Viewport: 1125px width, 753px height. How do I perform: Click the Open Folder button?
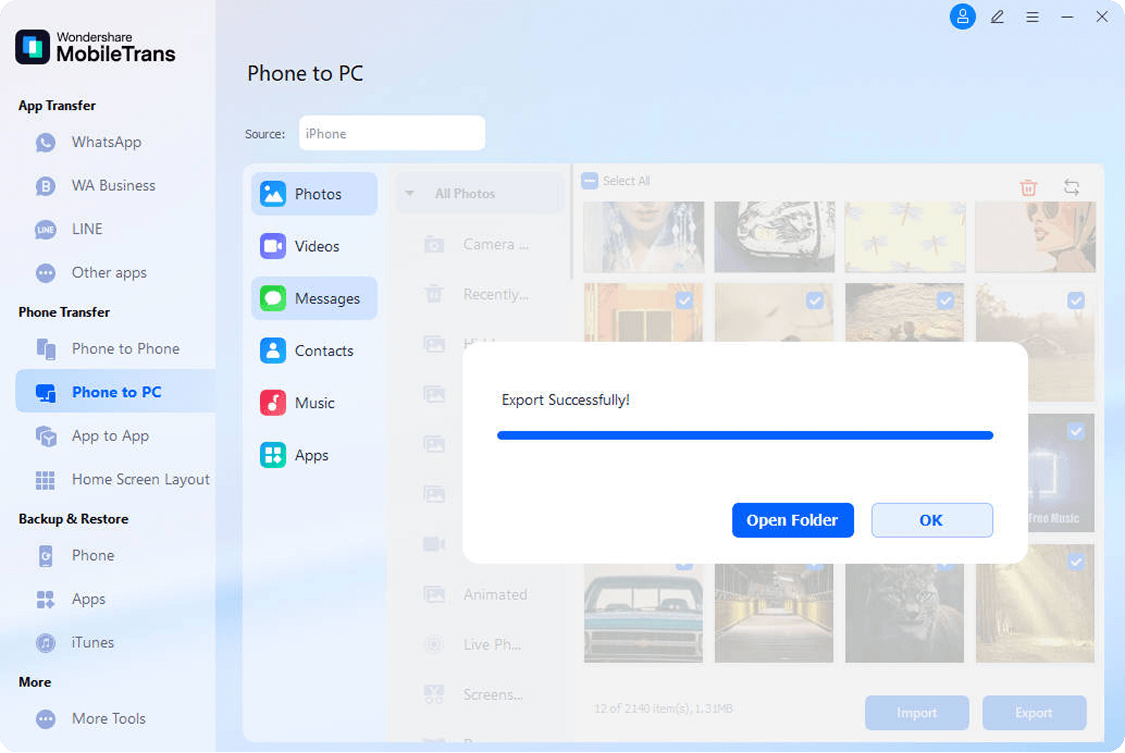[x=792, y=520]
